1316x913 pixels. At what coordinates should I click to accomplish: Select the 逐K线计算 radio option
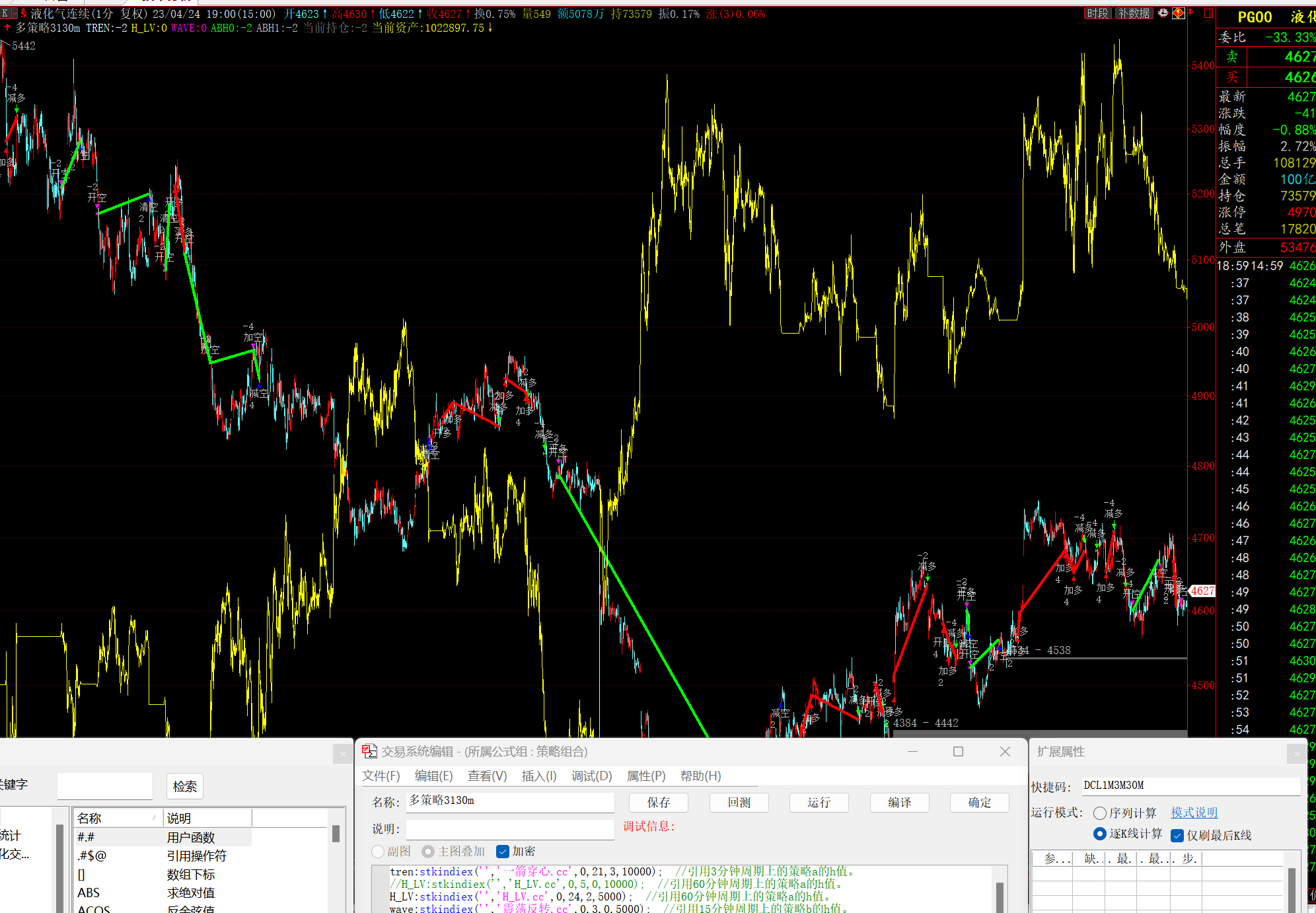(1100, 834)
